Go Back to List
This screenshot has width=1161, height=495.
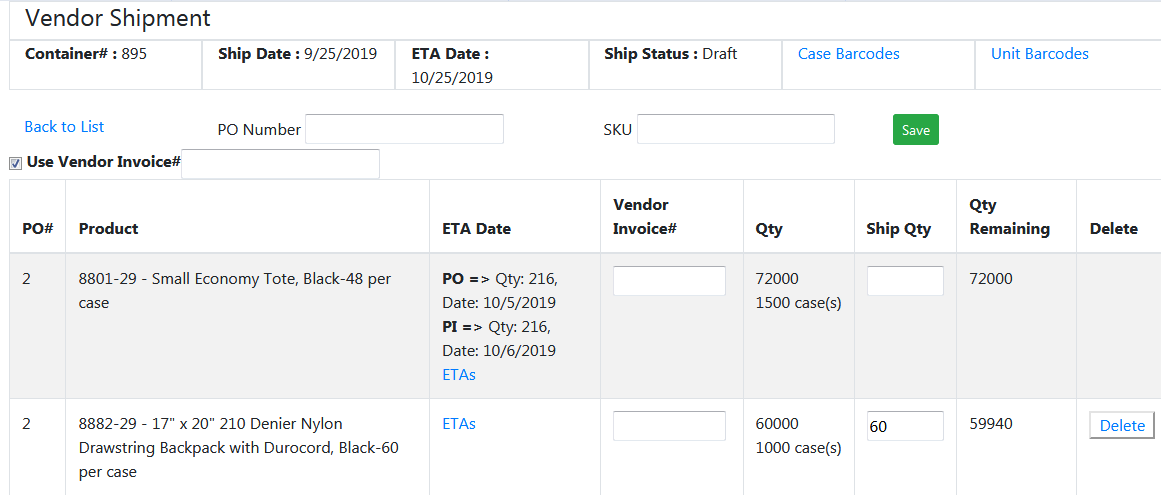click(64, 126)
